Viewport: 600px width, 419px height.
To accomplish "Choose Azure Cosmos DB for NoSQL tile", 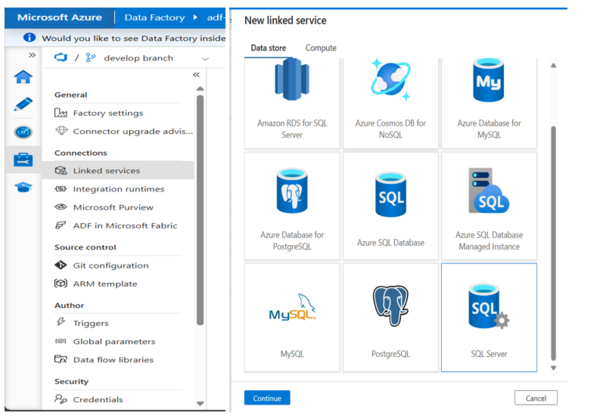I will (390, 100).
